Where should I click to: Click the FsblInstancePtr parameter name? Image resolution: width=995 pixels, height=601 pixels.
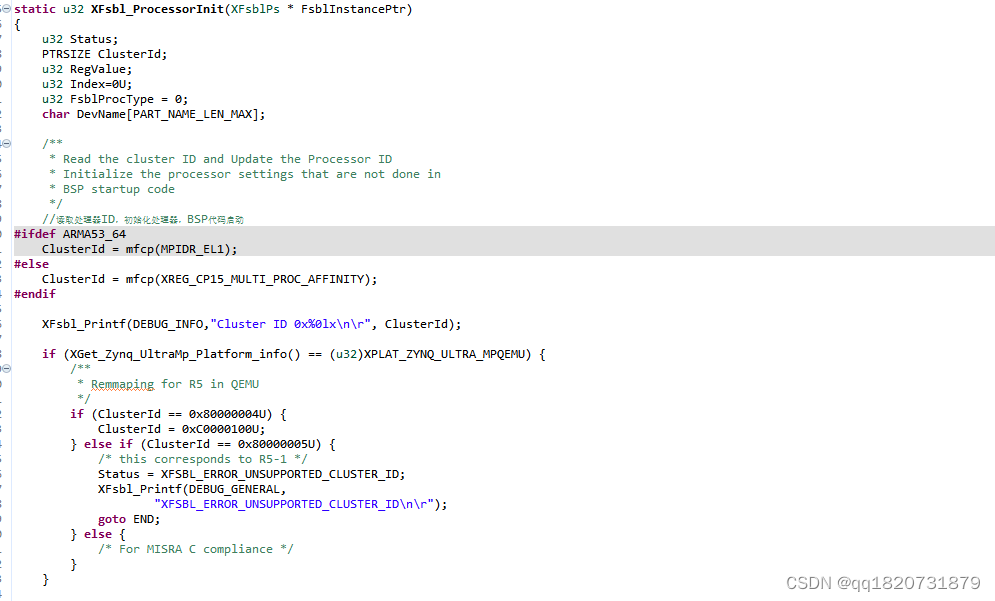click(x=353, y=10)
